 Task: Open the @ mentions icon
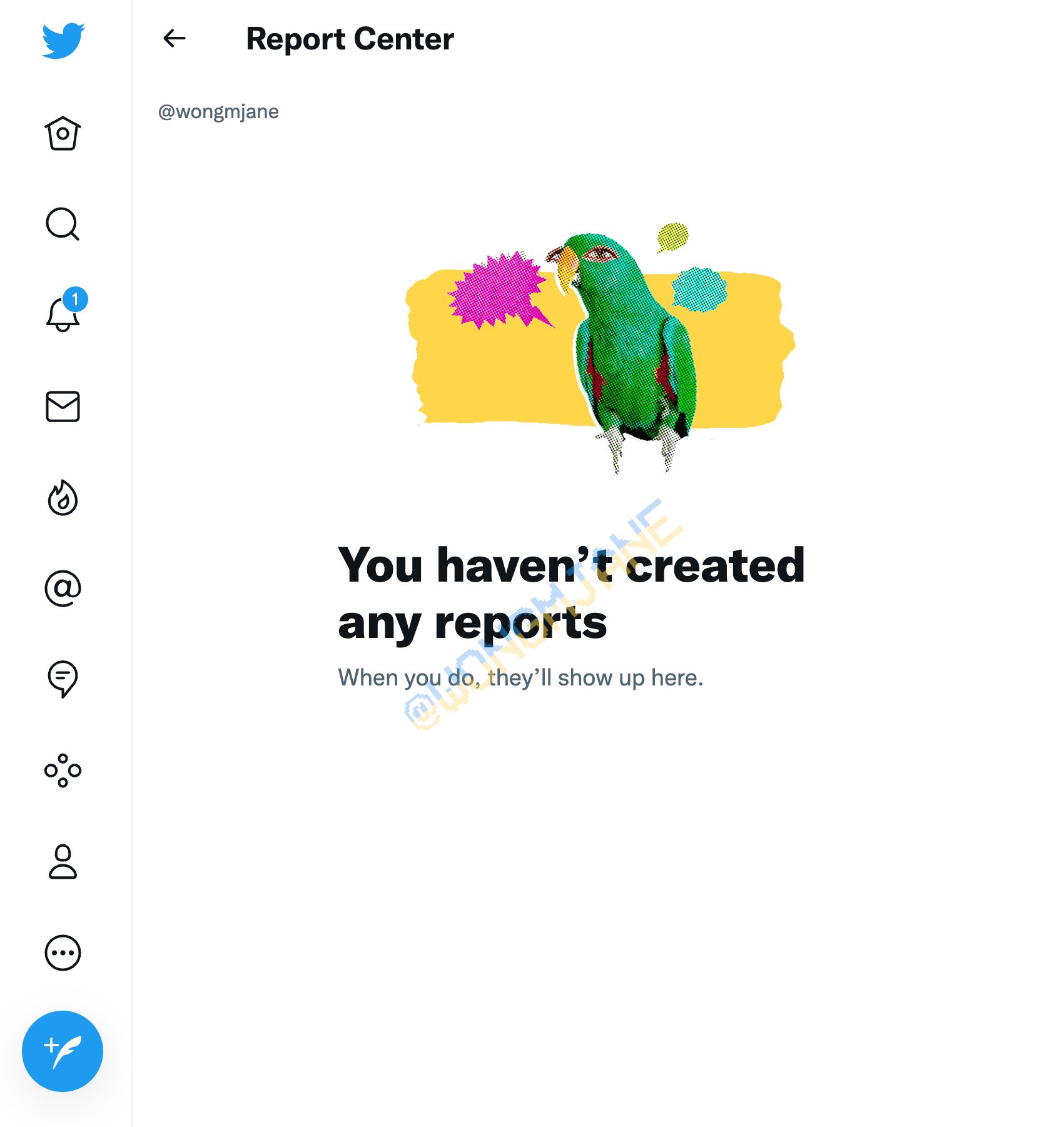63,589
